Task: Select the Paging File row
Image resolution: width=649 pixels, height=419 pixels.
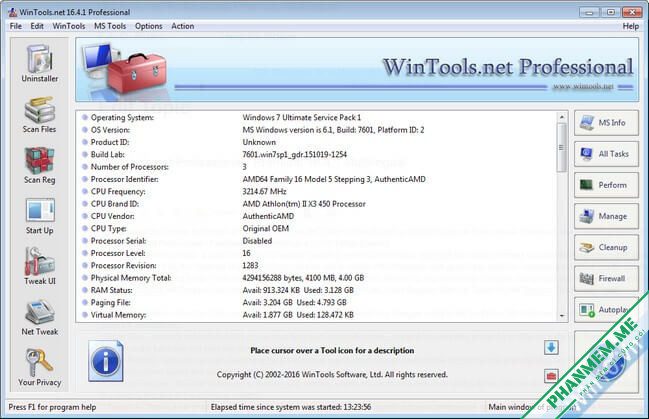Action: [x=317, y=302]
